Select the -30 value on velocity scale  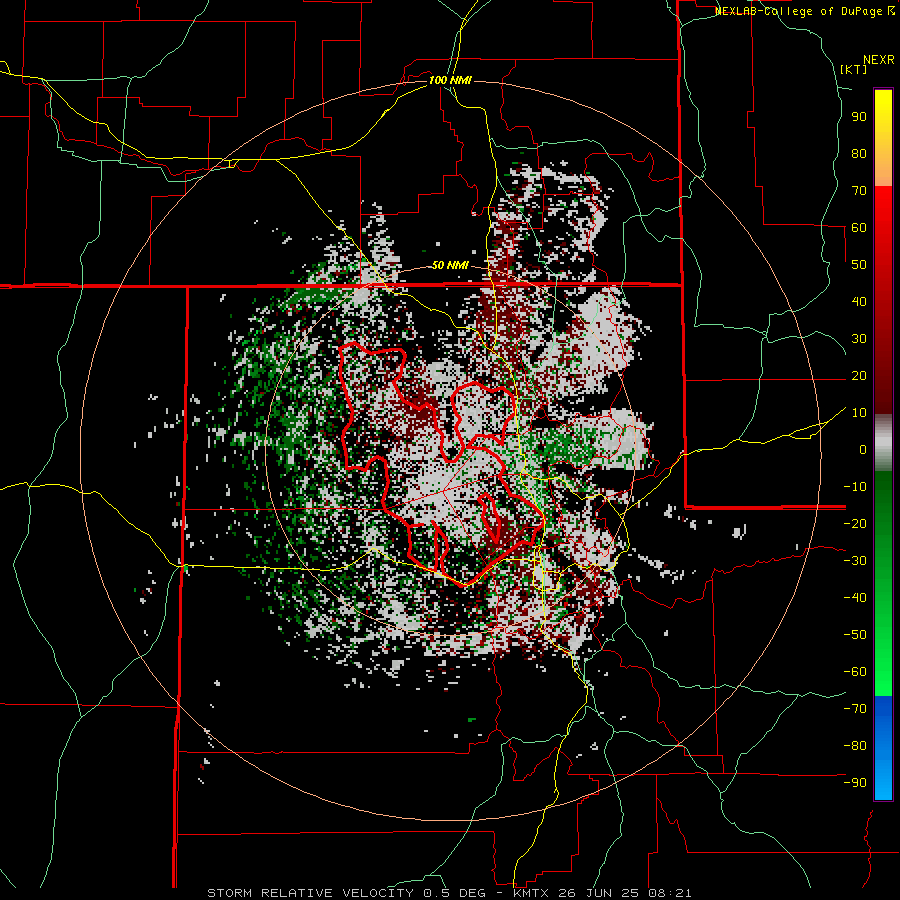[855, 561]
